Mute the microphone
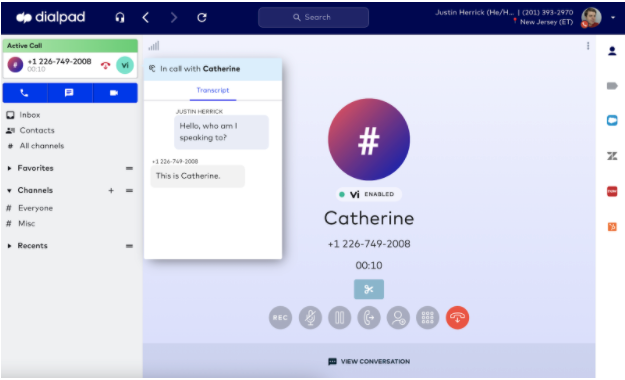625x380 pixels. (x=310, y=318)
